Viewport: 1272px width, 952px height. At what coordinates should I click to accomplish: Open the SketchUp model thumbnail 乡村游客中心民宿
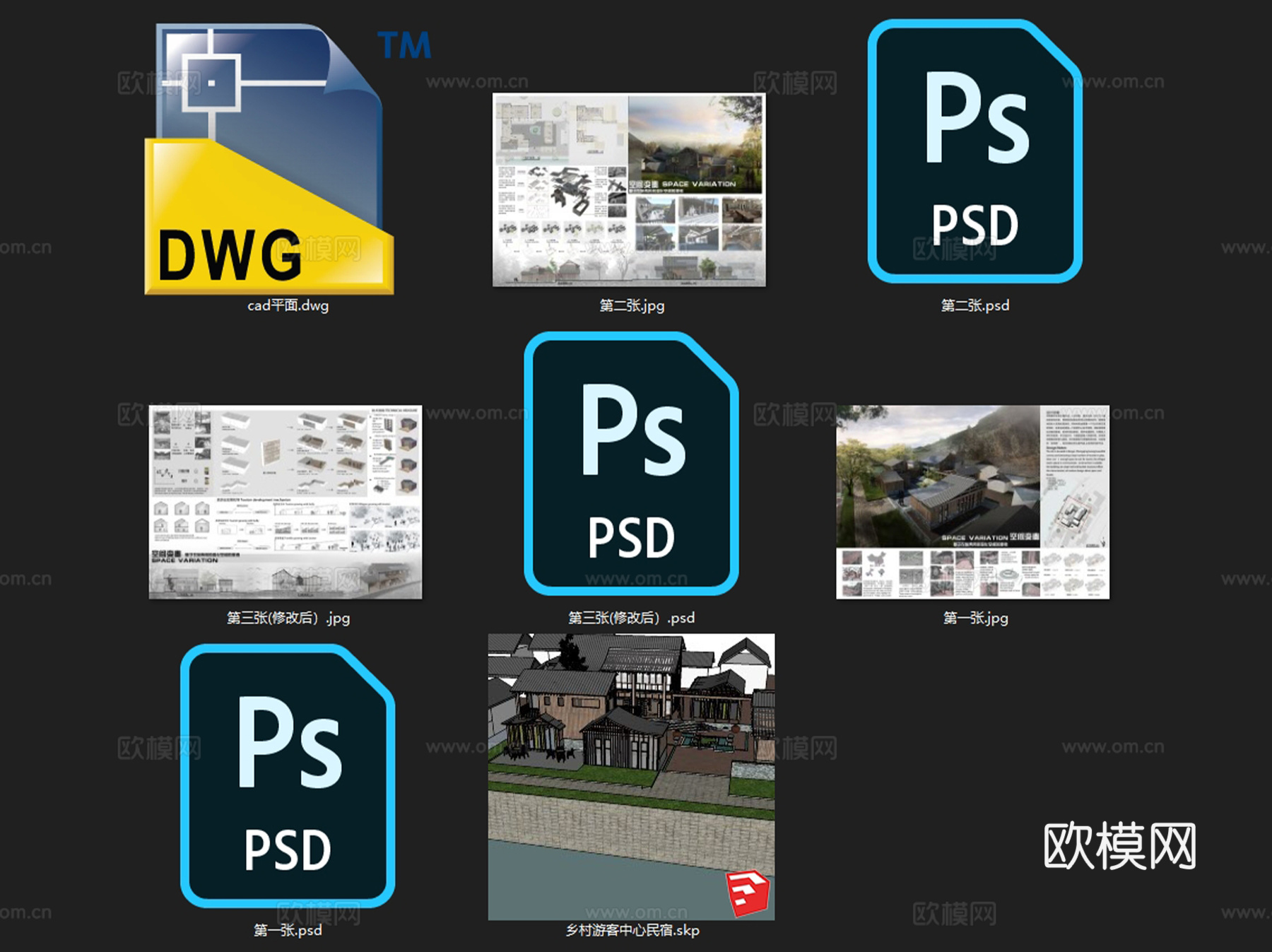coord(631,777)
